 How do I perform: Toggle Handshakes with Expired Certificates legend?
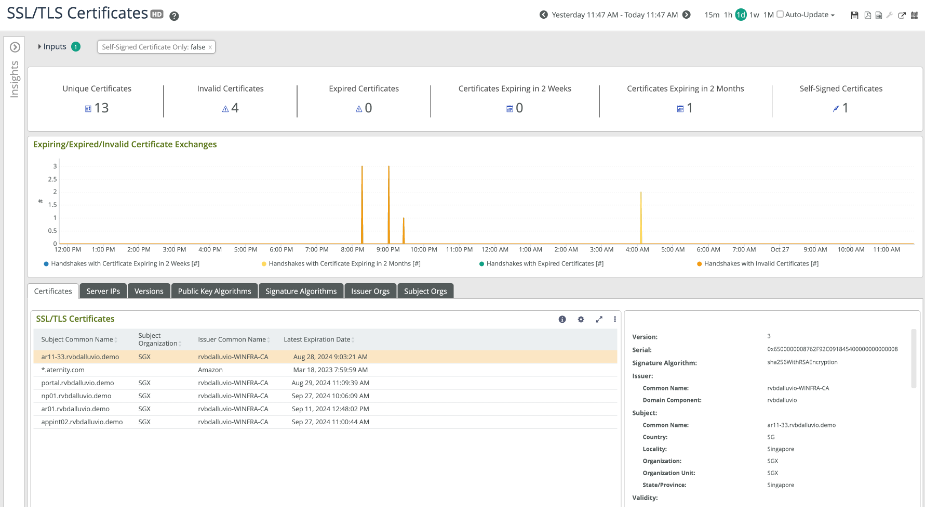(542, 264)
